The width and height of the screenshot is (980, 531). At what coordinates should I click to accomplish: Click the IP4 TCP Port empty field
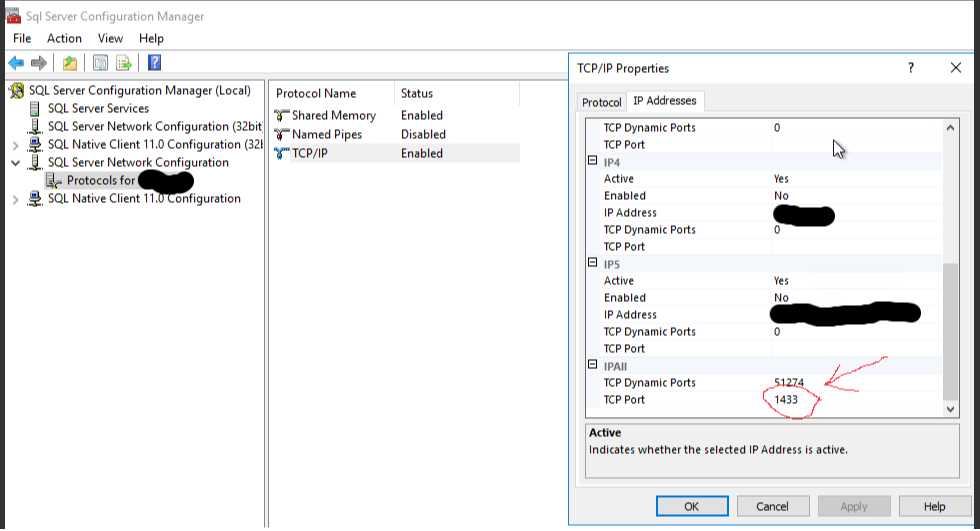856,247
